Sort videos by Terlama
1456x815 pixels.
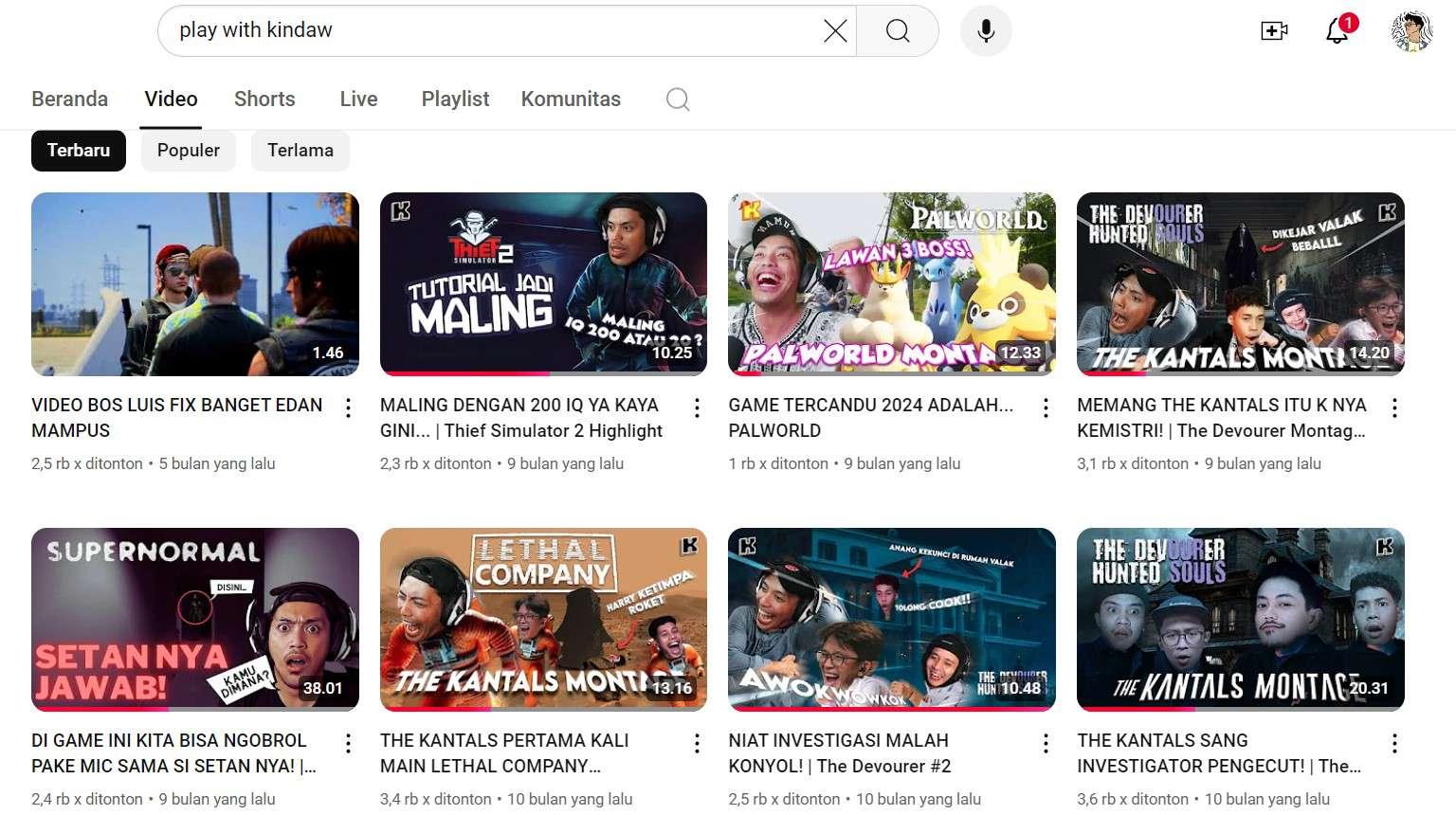pos(300,151)
